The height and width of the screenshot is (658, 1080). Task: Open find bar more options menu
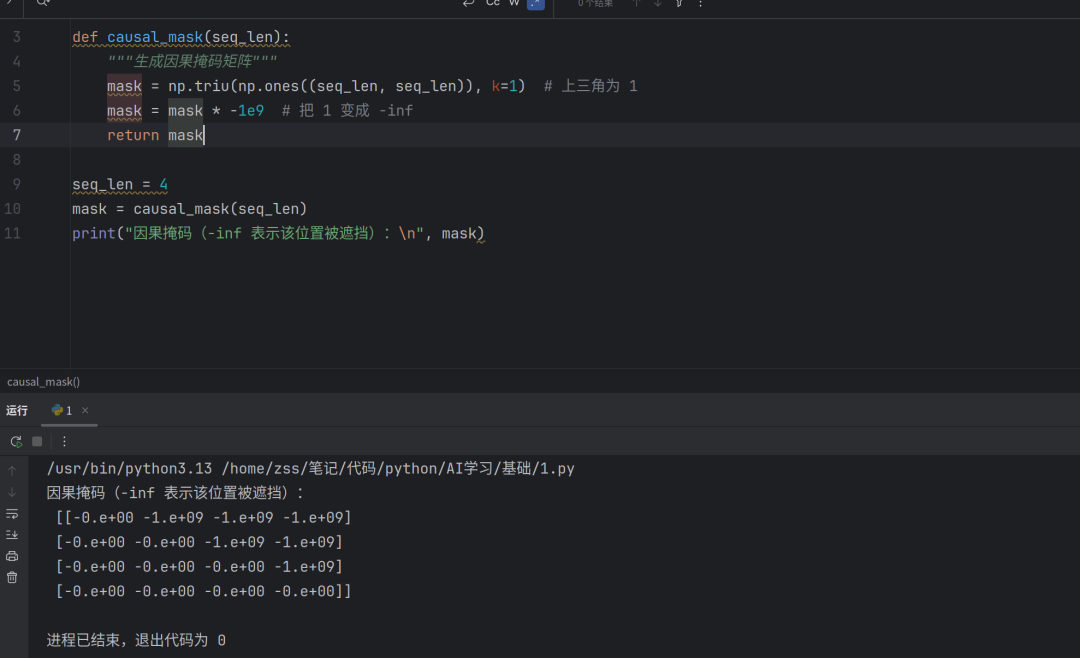tap(700, 3)
